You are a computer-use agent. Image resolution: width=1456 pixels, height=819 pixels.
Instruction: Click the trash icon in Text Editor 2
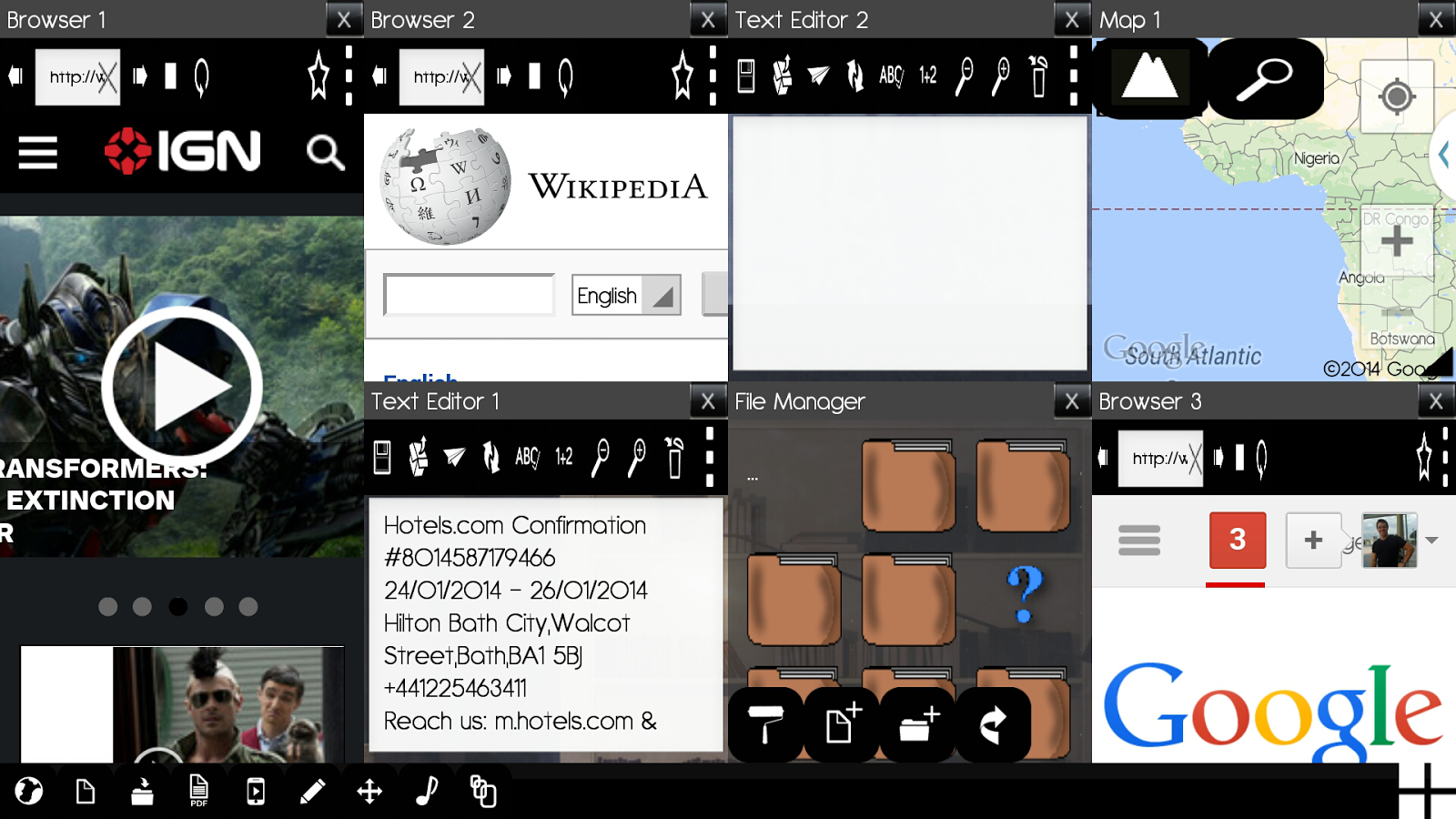pos(1038,76)
